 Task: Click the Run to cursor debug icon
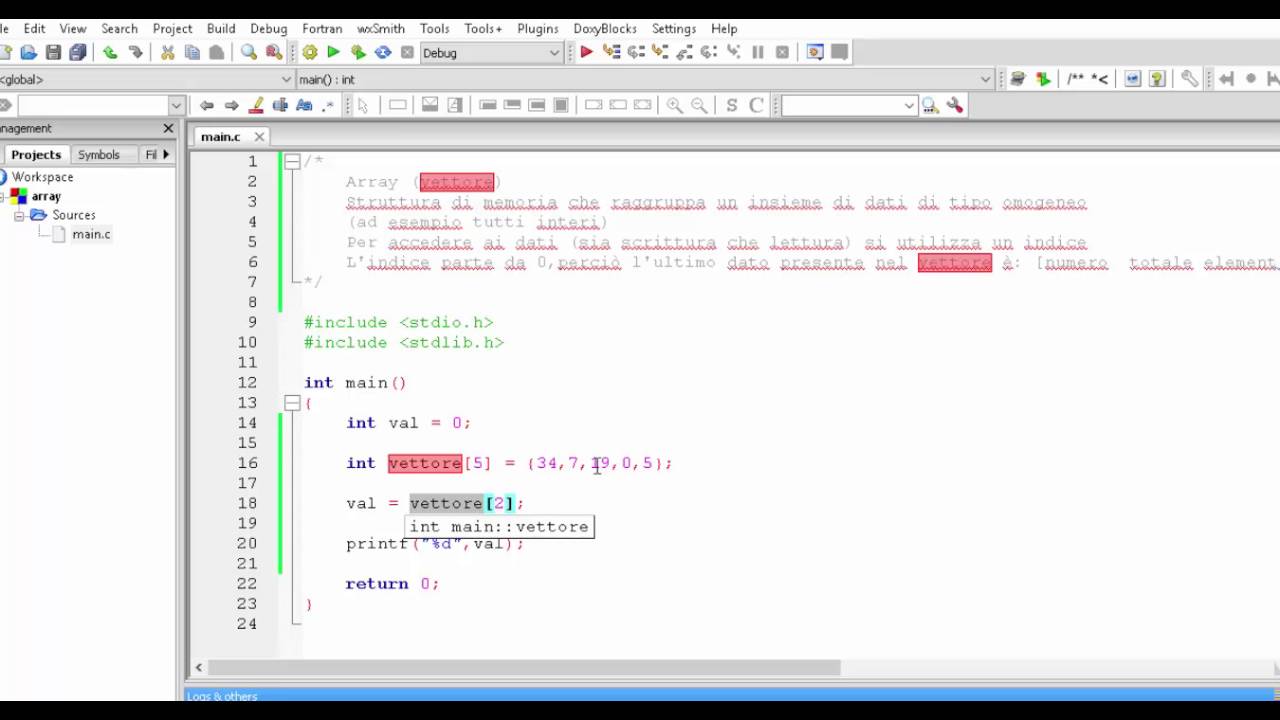coord(611,53)
